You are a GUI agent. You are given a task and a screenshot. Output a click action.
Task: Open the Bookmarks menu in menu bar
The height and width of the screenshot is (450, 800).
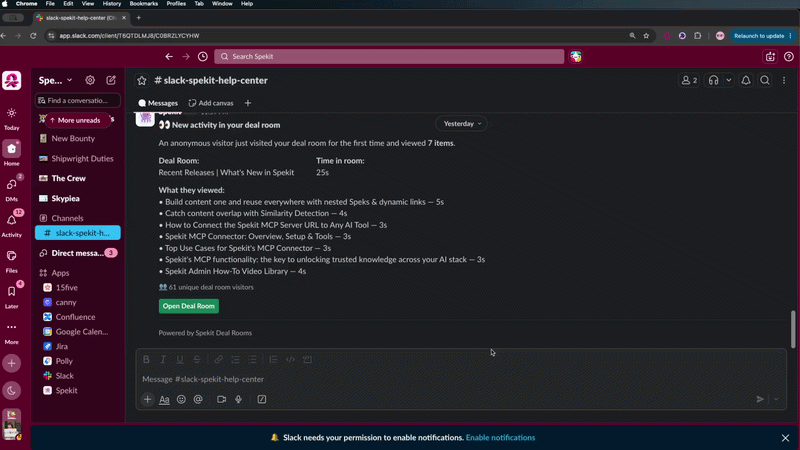(143, 4)
